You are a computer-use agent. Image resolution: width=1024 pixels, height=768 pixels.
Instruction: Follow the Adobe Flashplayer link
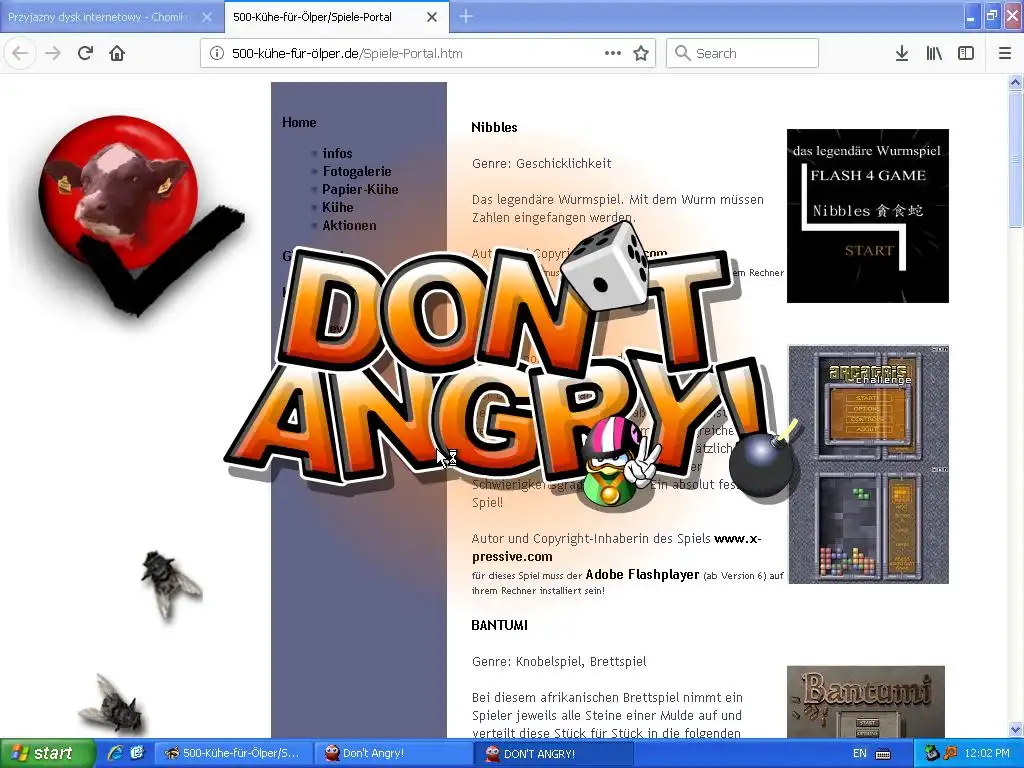point(643,575)
